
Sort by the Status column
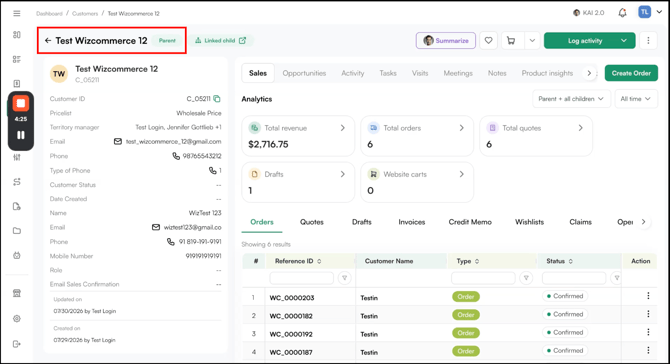(570, 261)
